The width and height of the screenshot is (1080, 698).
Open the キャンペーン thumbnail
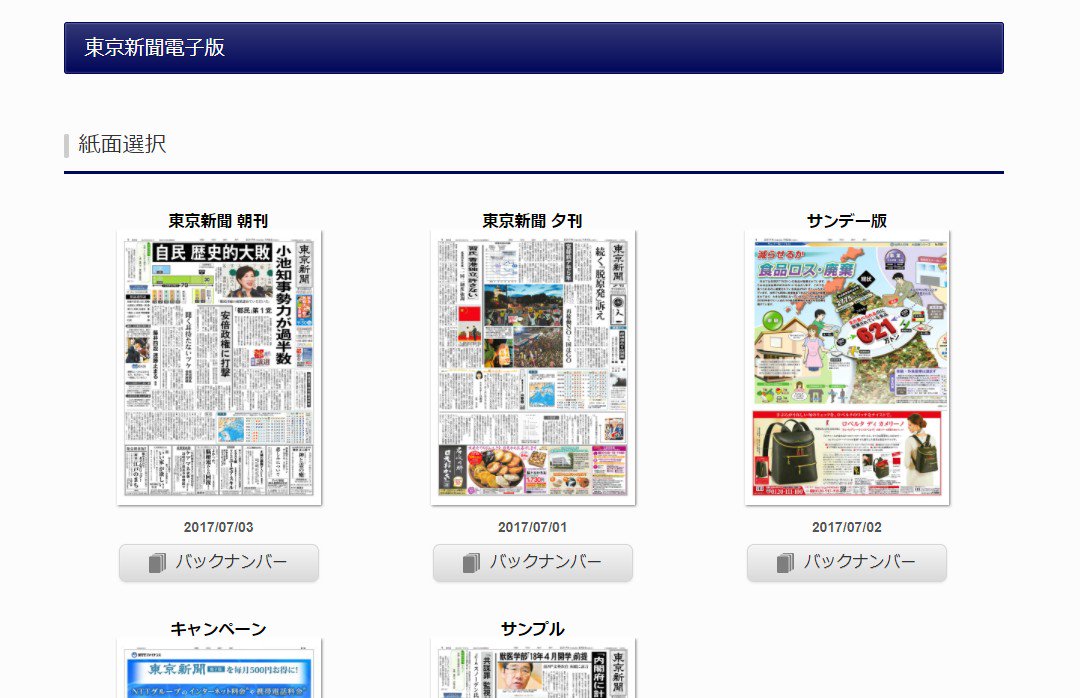pos(219,668)
